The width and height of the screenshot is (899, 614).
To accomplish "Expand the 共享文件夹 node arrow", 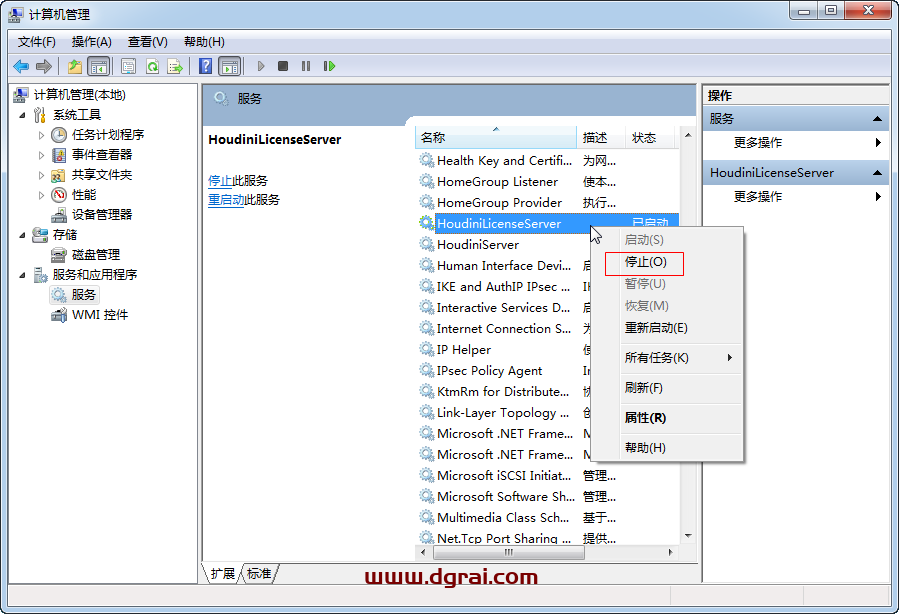I will (41, 175).
